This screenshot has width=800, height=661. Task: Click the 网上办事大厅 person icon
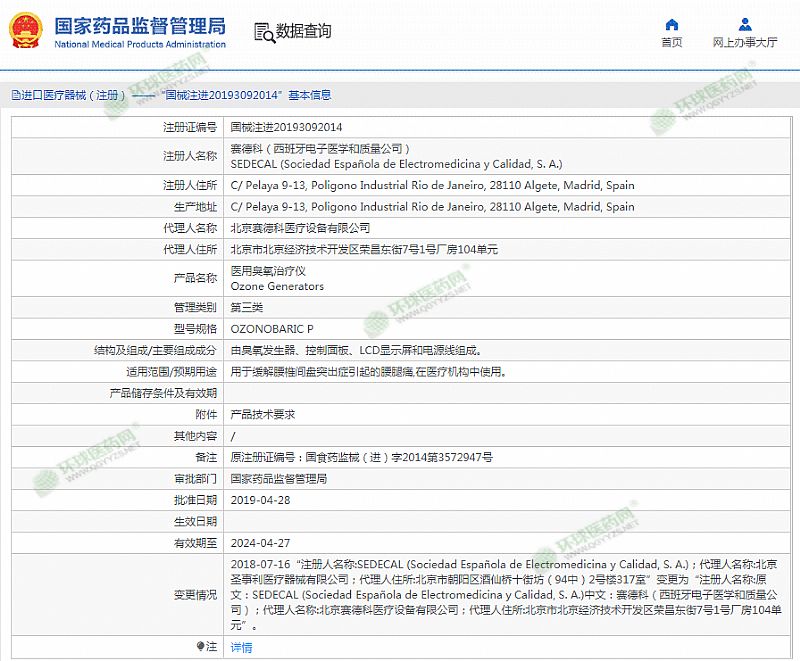pos(744,24)
